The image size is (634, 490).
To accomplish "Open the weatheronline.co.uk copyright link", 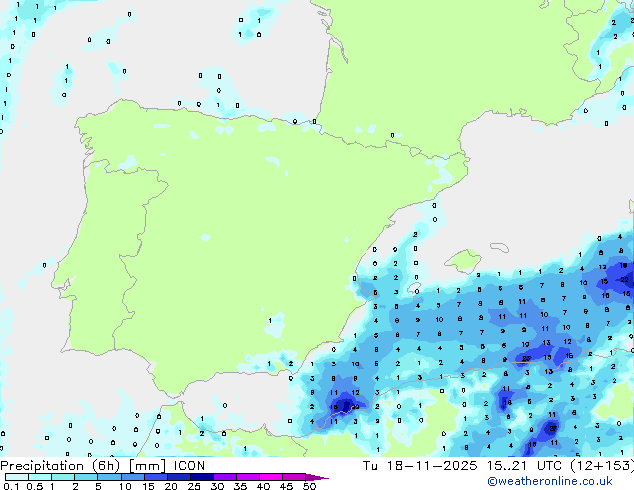I will [550, 481].
